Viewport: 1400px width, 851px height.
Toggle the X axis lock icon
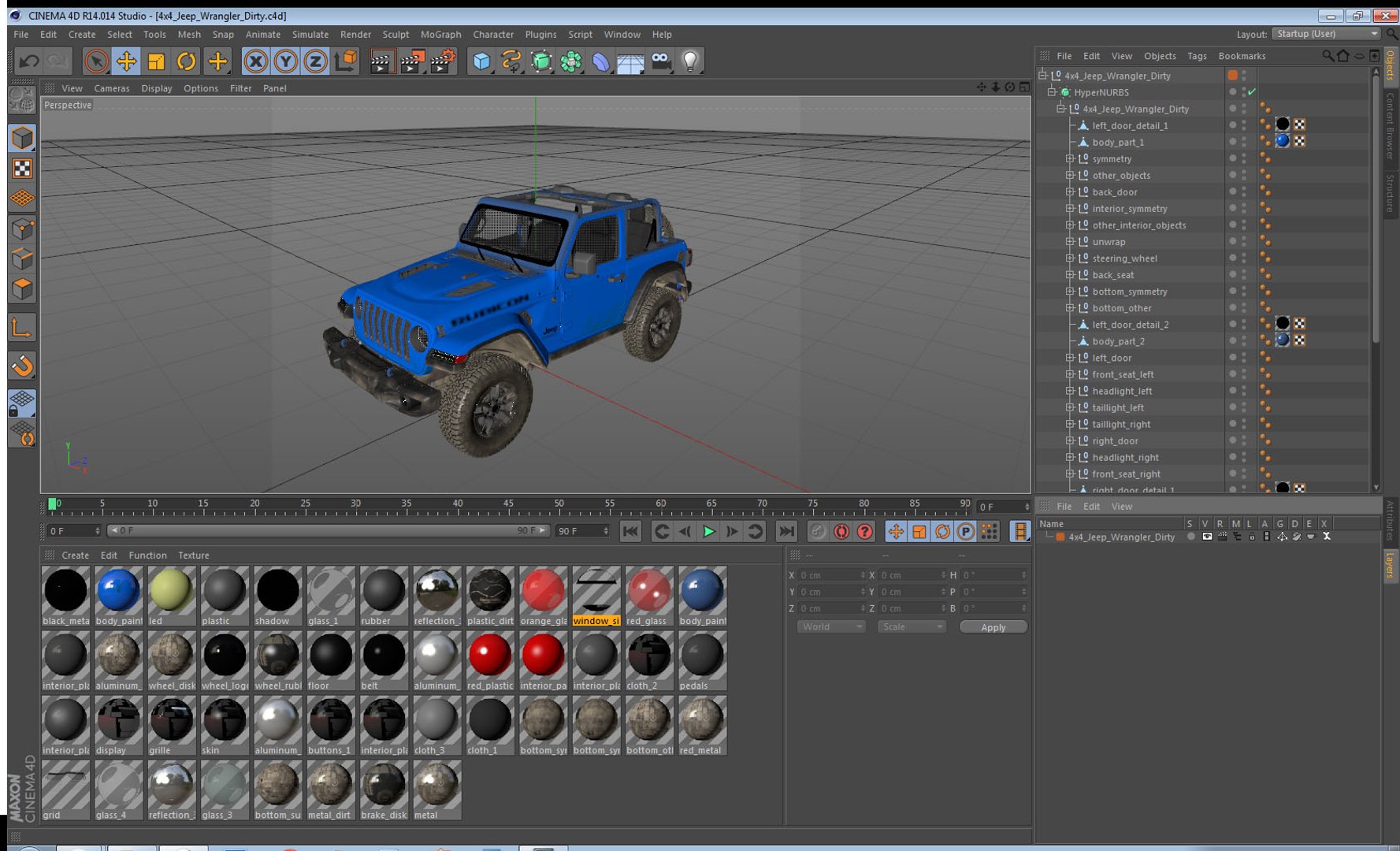tap(255, 61)
